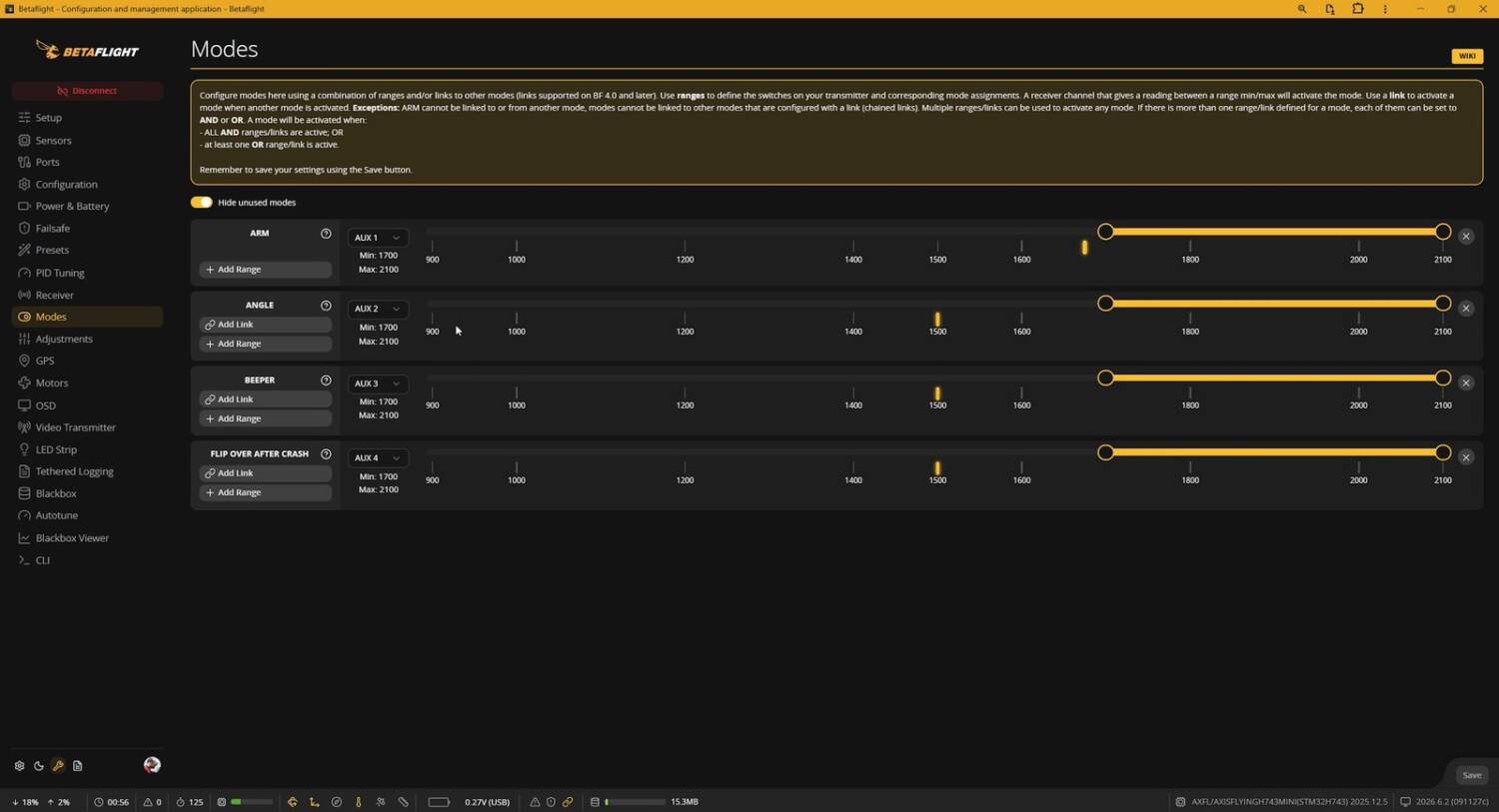
Task: Open the settings gear in the sidebar footer
Action: tap(19, 766)
